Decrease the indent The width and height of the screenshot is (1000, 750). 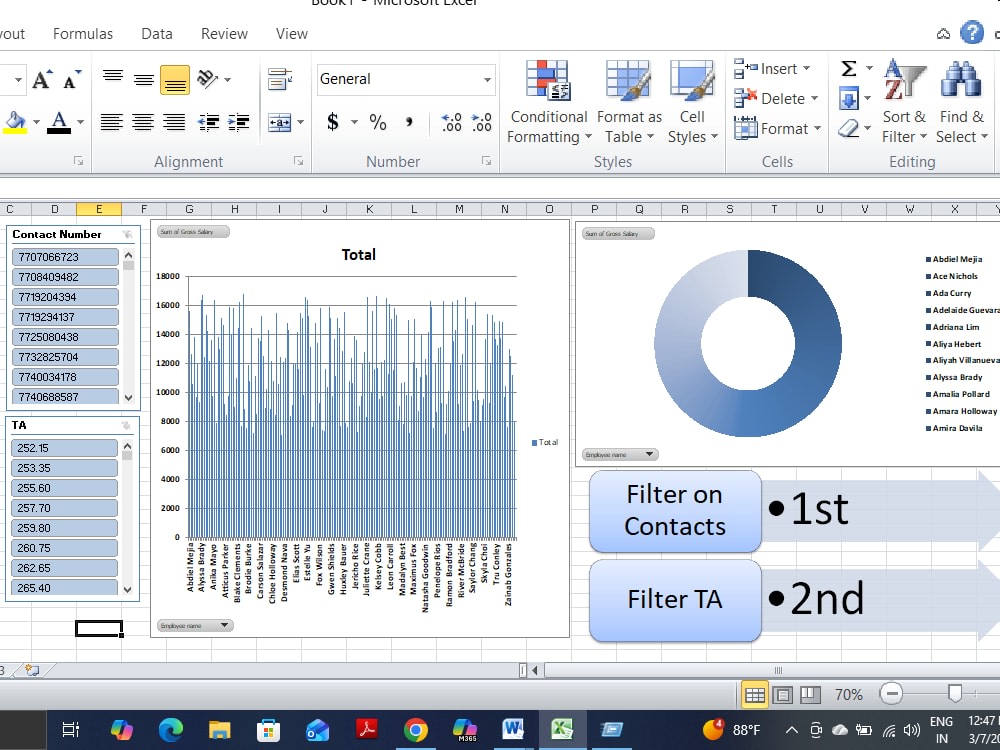click(x=209, y=121)
